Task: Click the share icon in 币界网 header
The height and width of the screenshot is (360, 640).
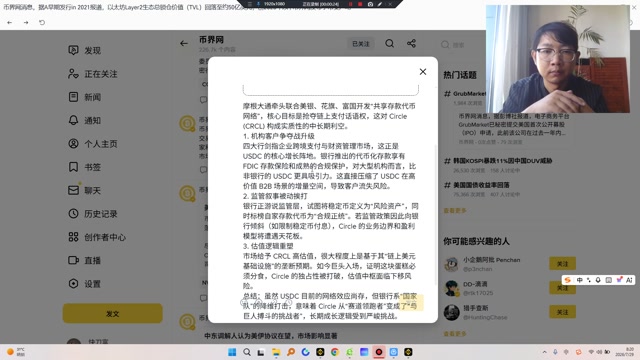Action: tap(411, 43)
